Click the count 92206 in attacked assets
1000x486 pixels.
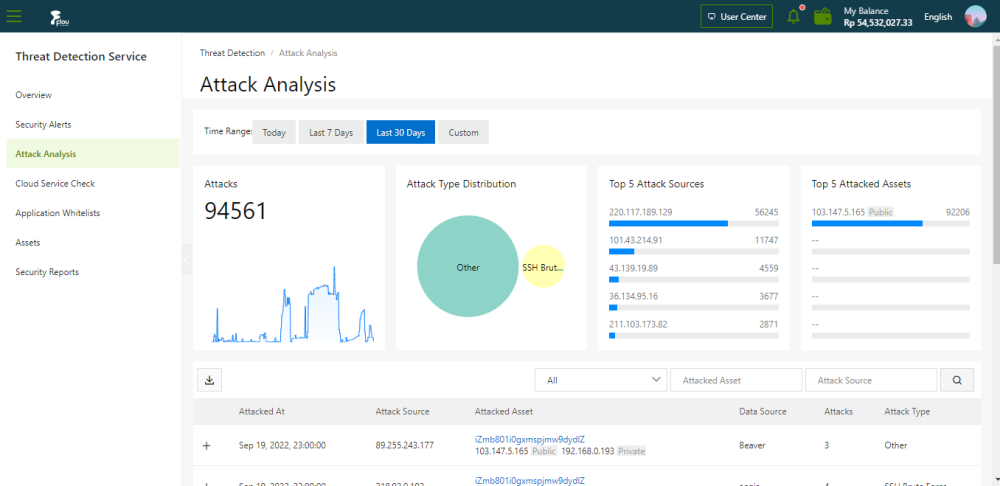(957, 212)
